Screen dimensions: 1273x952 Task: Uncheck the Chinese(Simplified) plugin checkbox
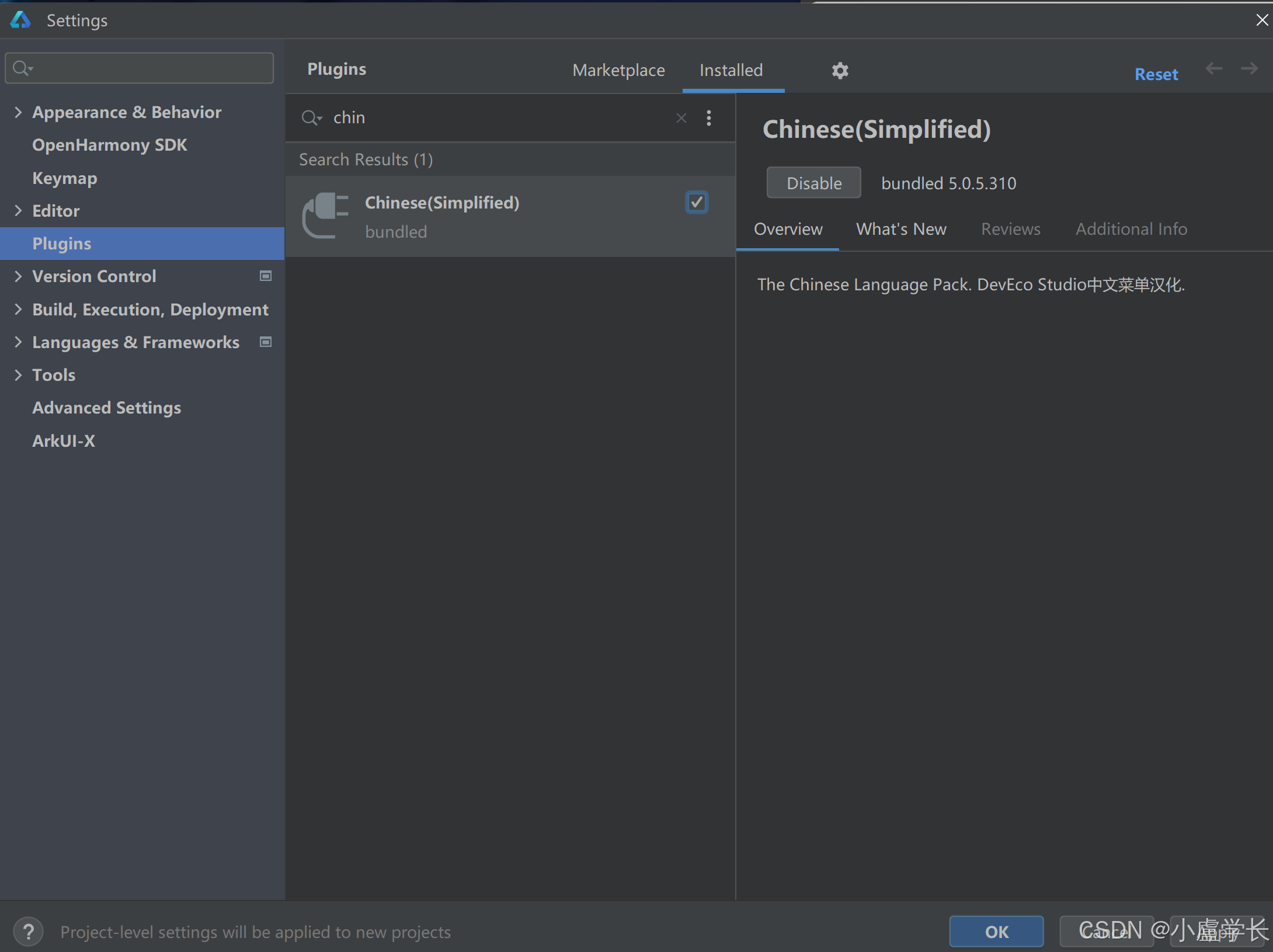696,203
